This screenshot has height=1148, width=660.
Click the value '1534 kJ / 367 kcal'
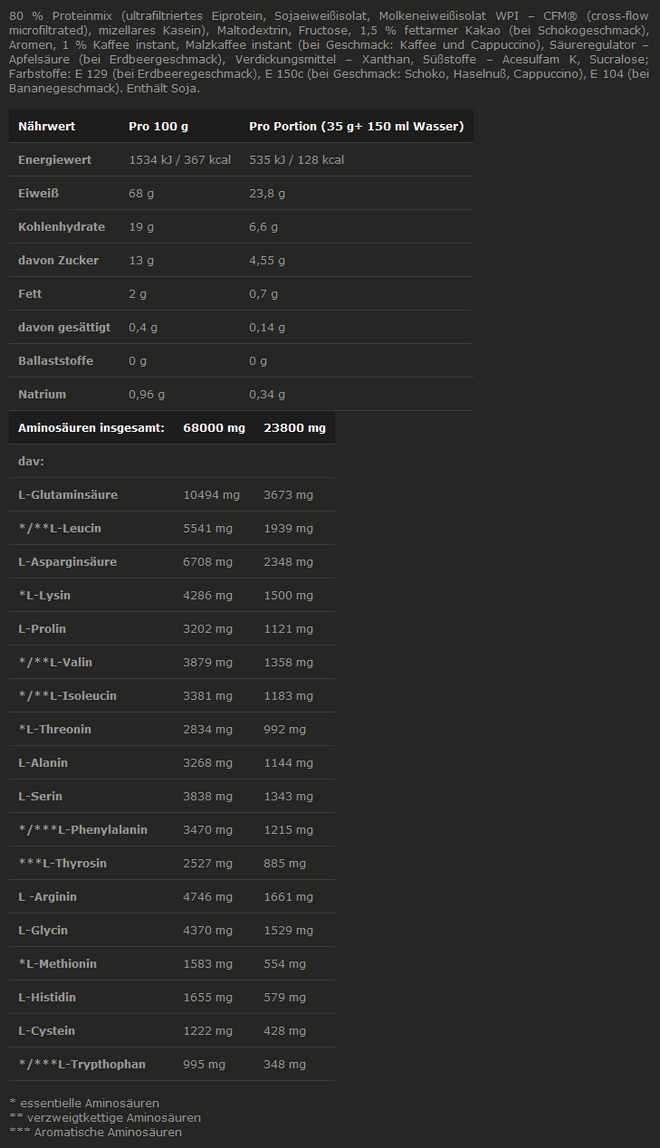180,160
